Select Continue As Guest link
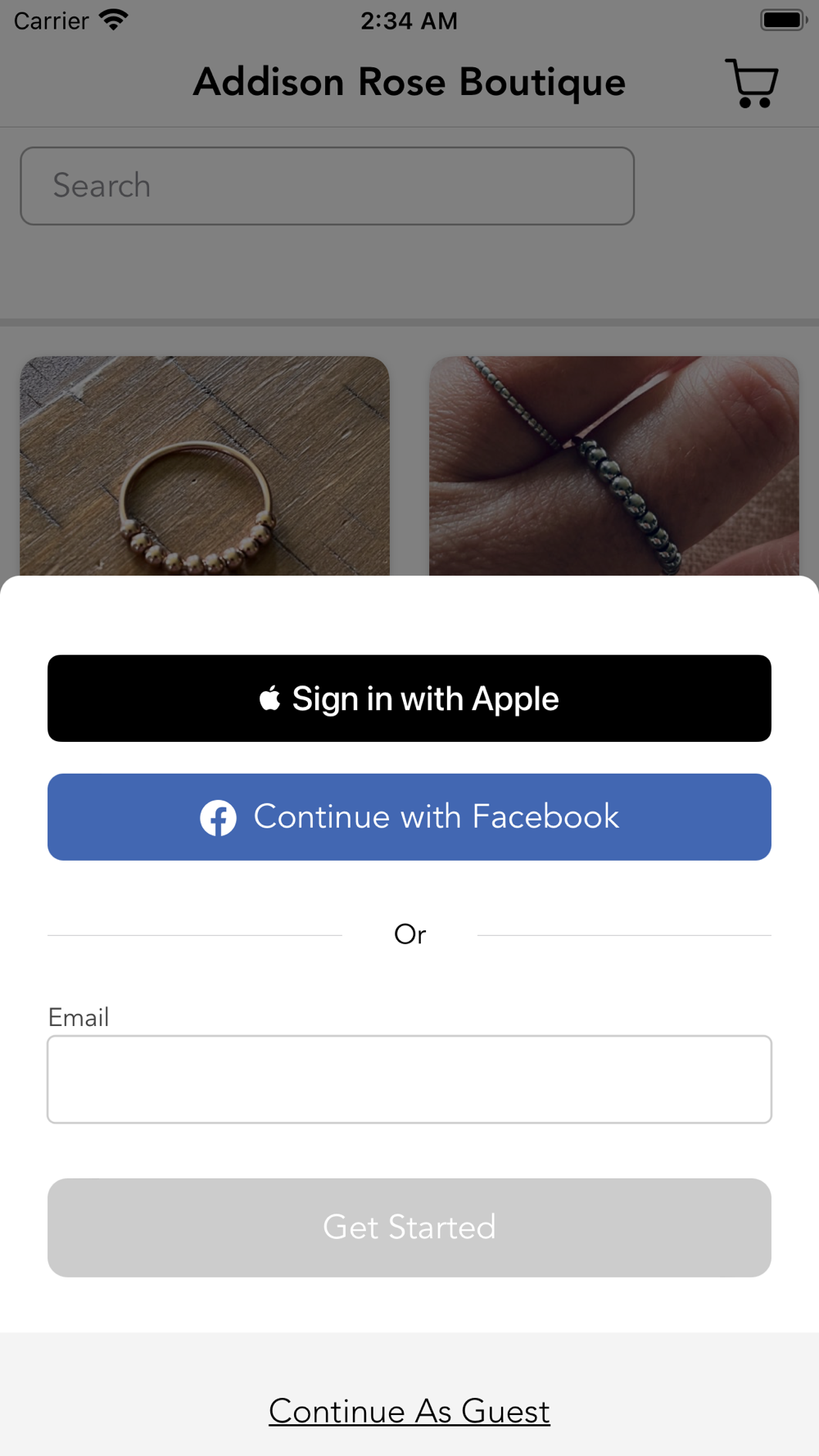The height and width of the screenshot is (1456, 819). 409,1411
